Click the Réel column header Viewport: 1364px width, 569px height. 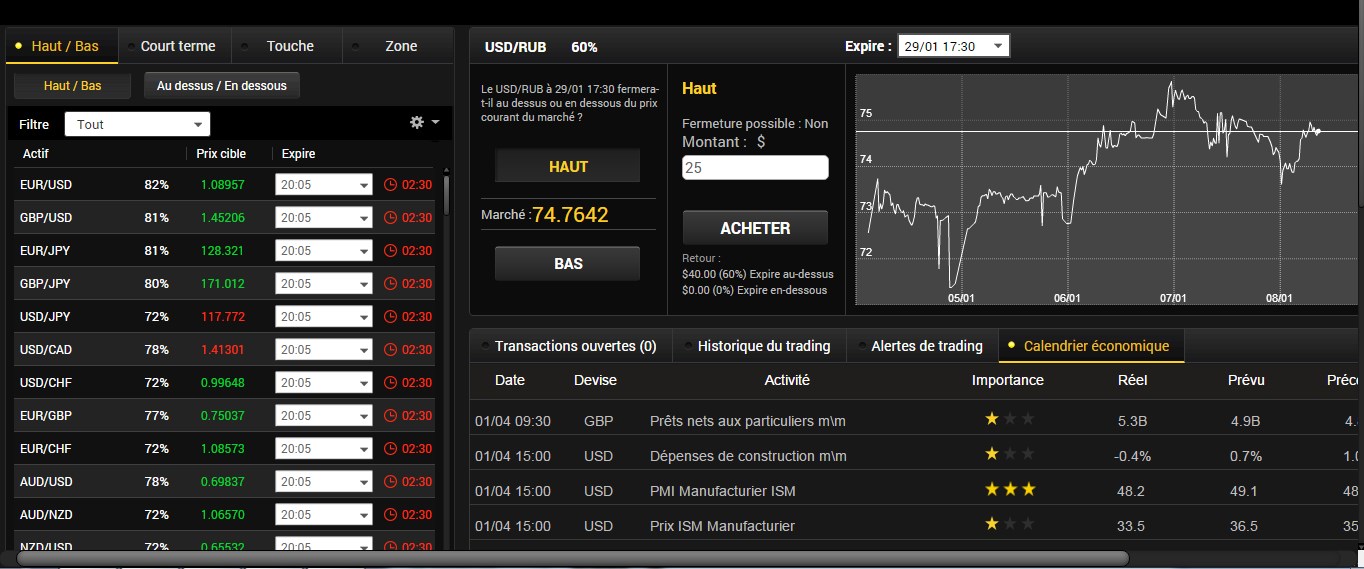pos(1132,380)
